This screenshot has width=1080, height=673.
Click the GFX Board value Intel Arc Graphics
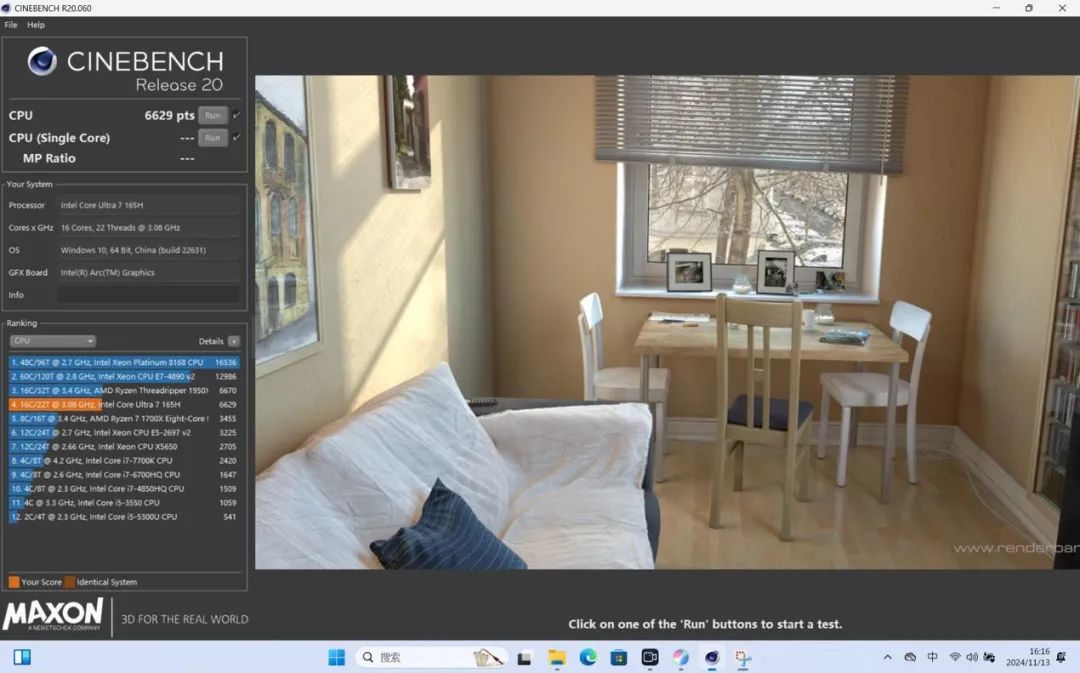[148, 273]
